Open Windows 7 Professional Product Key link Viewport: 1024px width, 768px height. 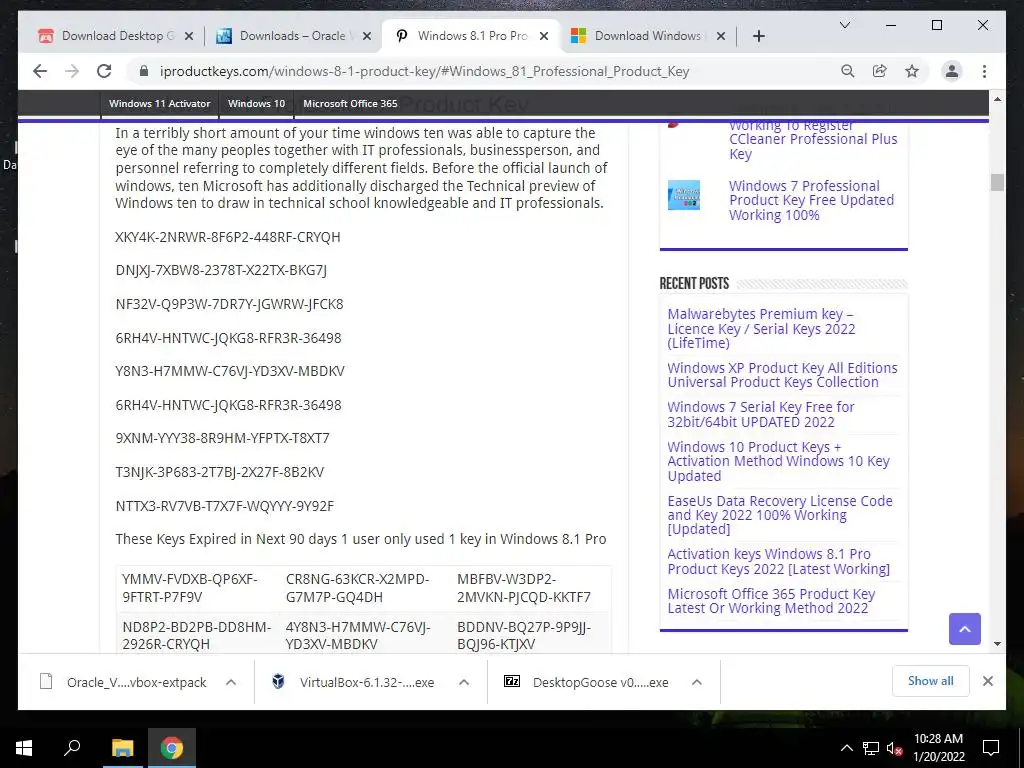click(x=811, y=200)
